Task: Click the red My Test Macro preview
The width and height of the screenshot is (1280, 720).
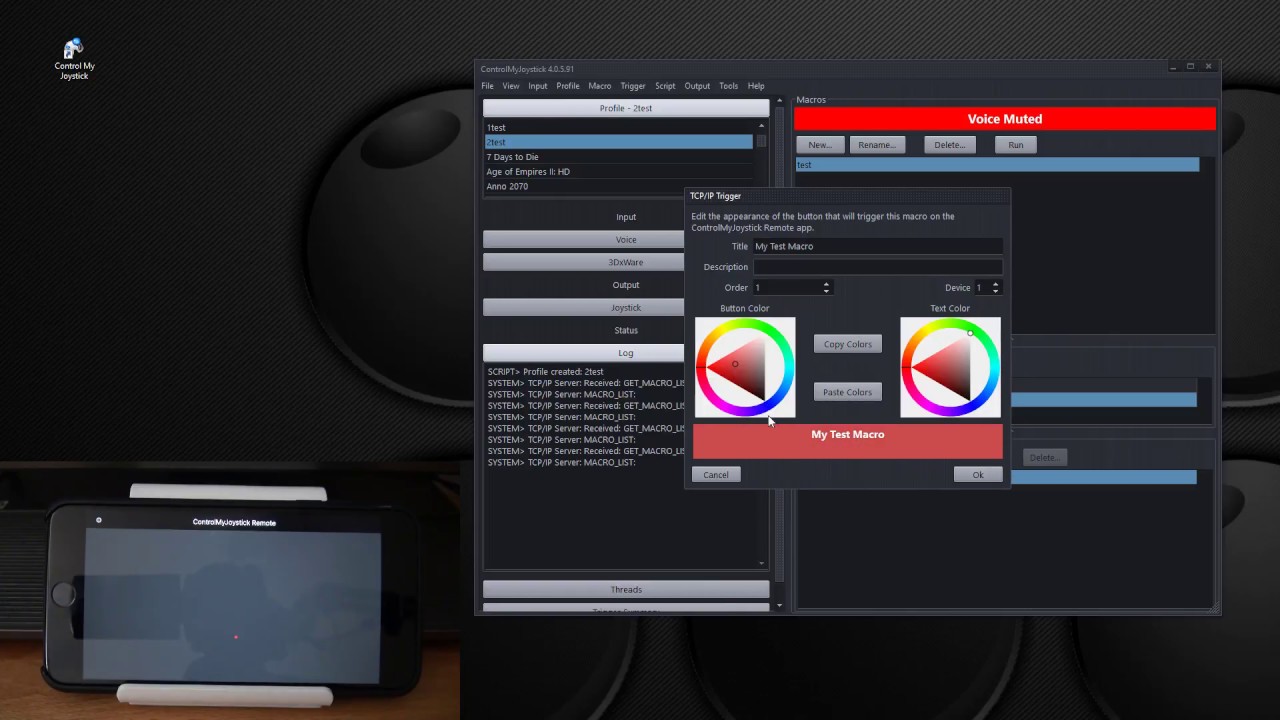Action: click(x=848, y=441)
